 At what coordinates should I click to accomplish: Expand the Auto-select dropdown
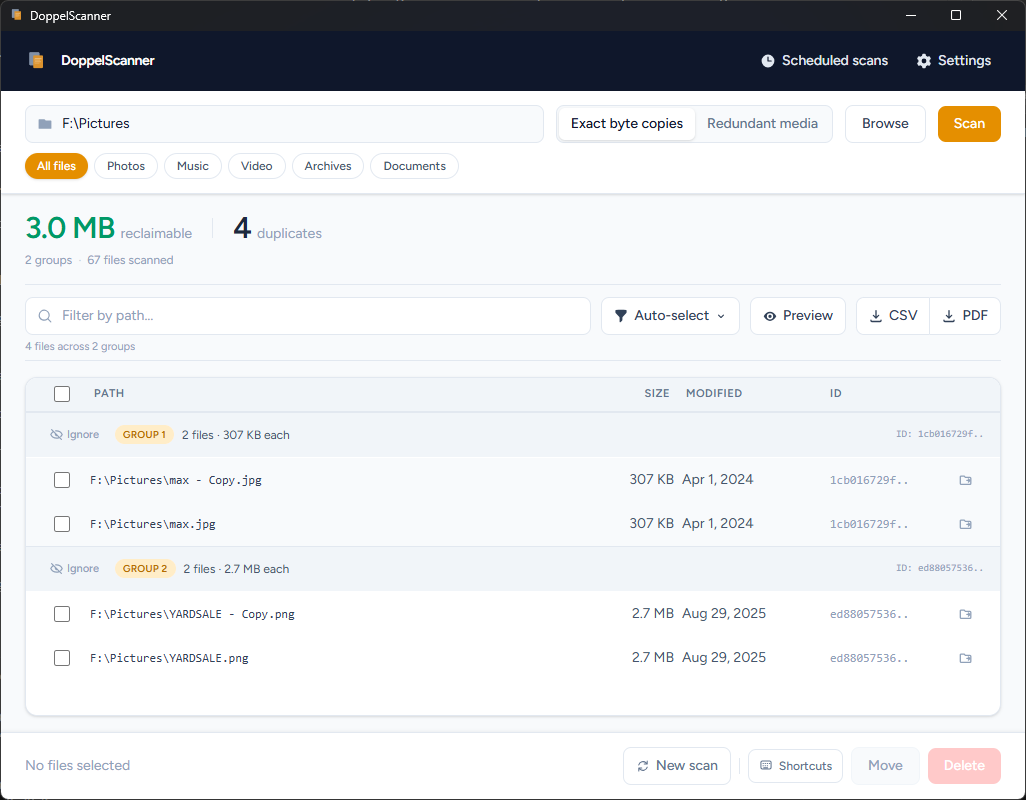(x=670, y=316)
